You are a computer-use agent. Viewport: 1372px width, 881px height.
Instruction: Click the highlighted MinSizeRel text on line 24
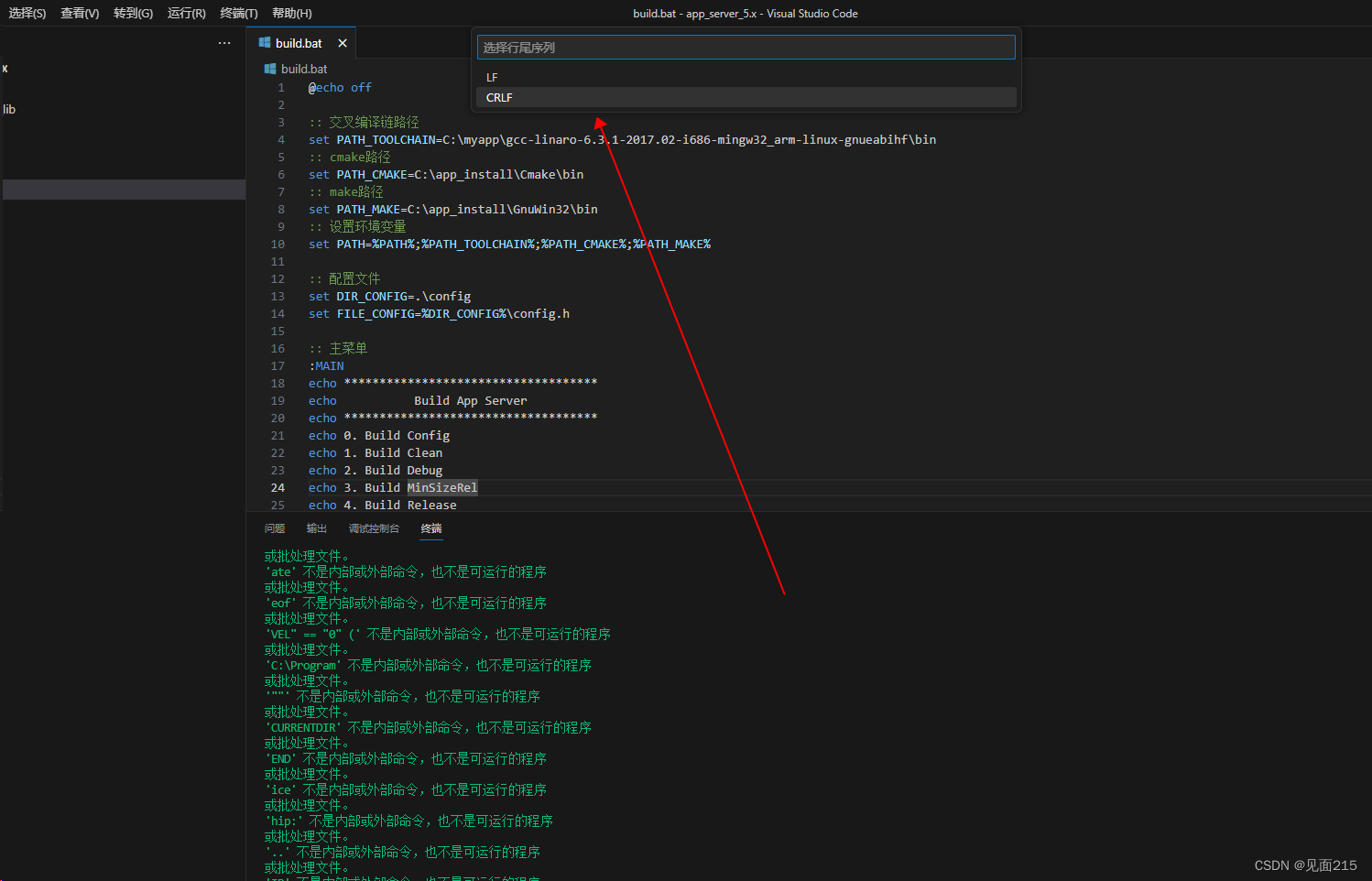441,487
